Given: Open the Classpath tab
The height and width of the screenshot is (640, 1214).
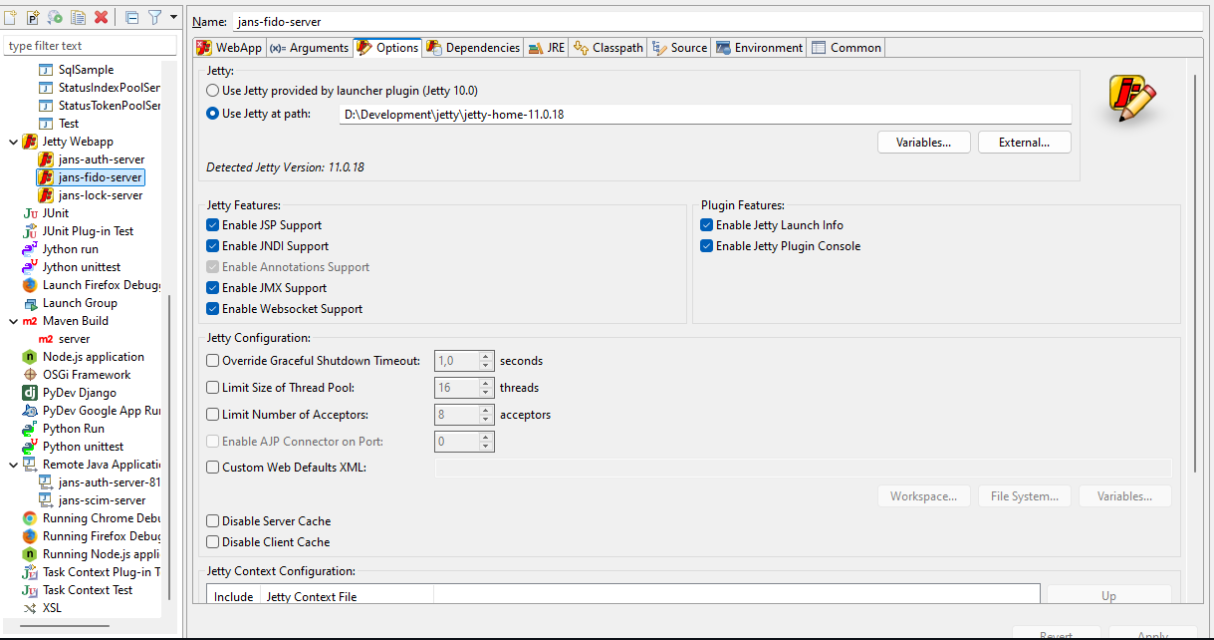Looking at the screenshot, I should [608, 48].
